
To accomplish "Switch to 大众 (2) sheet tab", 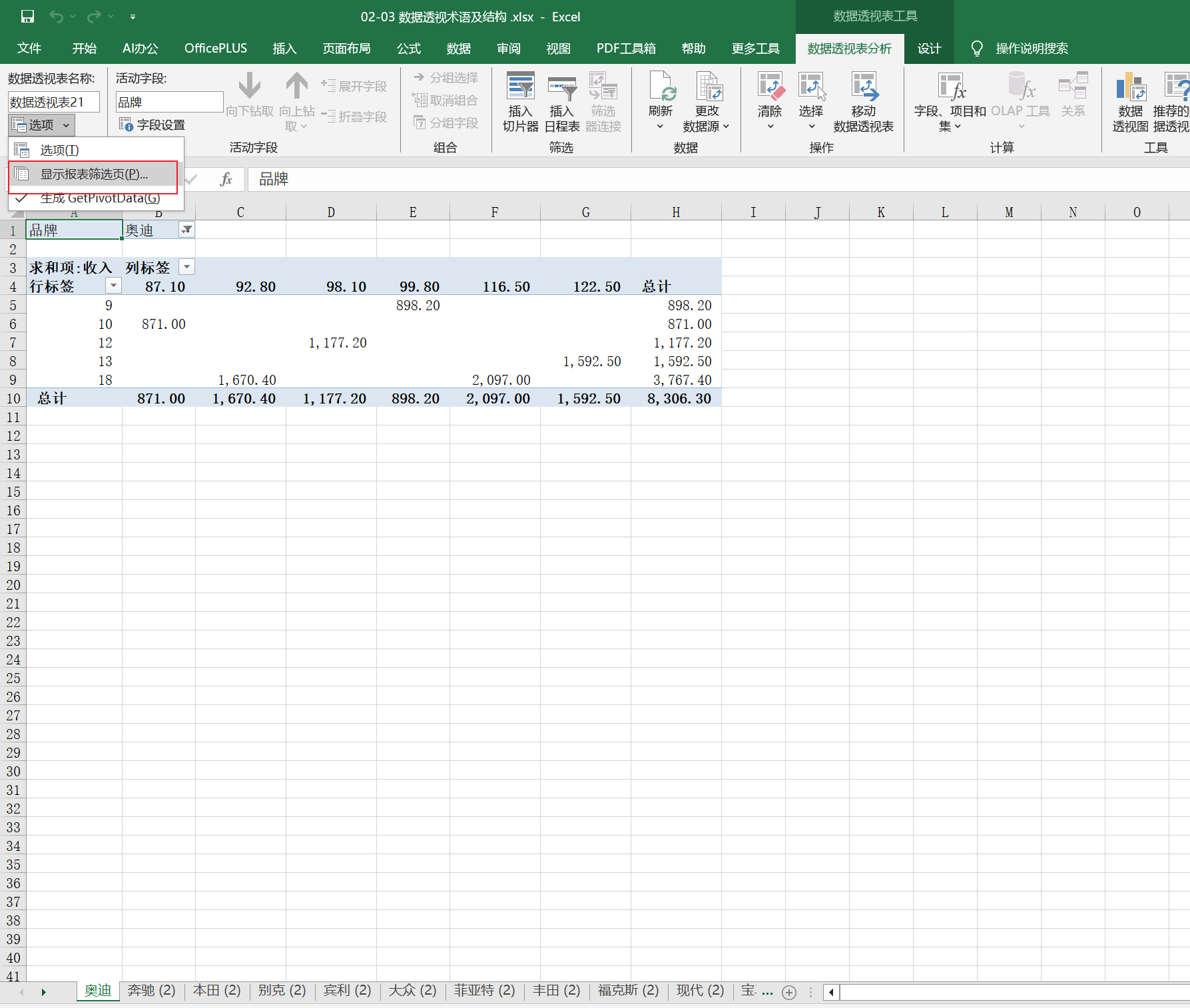I will [412, 991].
